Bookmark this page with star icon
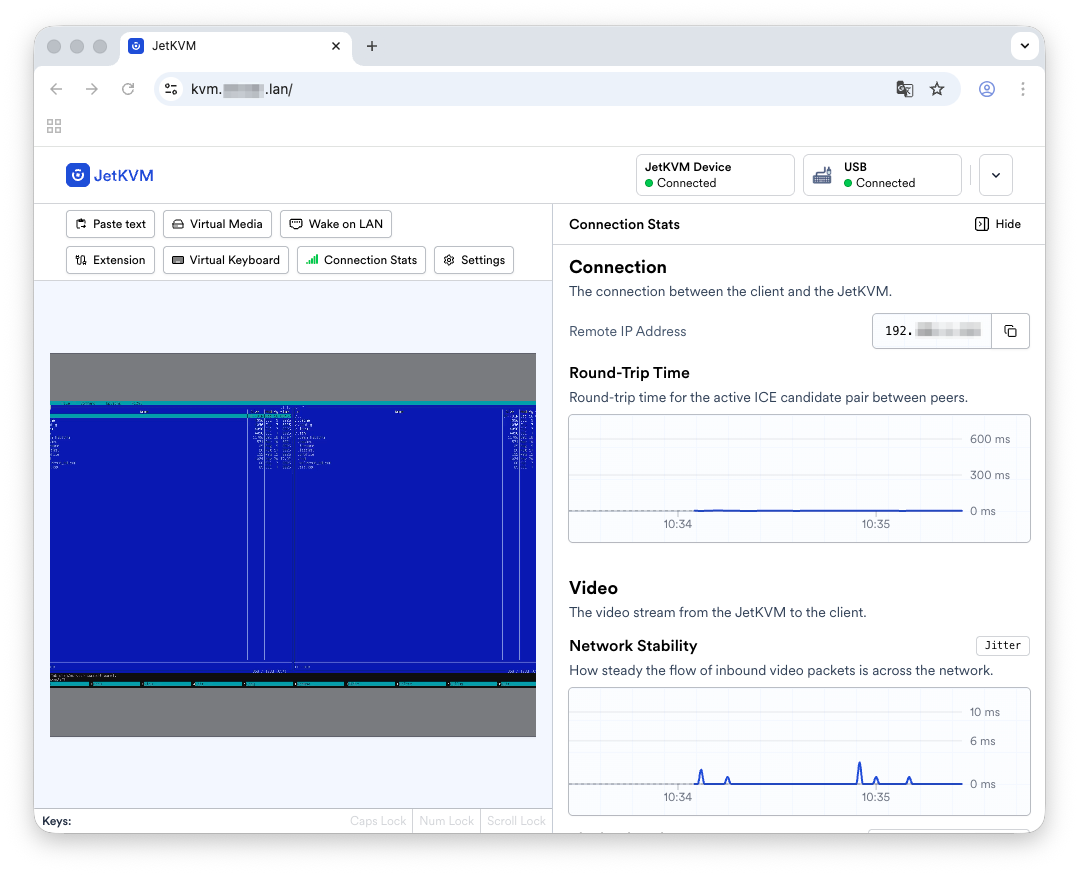Screen dimensions: 1079x875 tap(937, 89)
